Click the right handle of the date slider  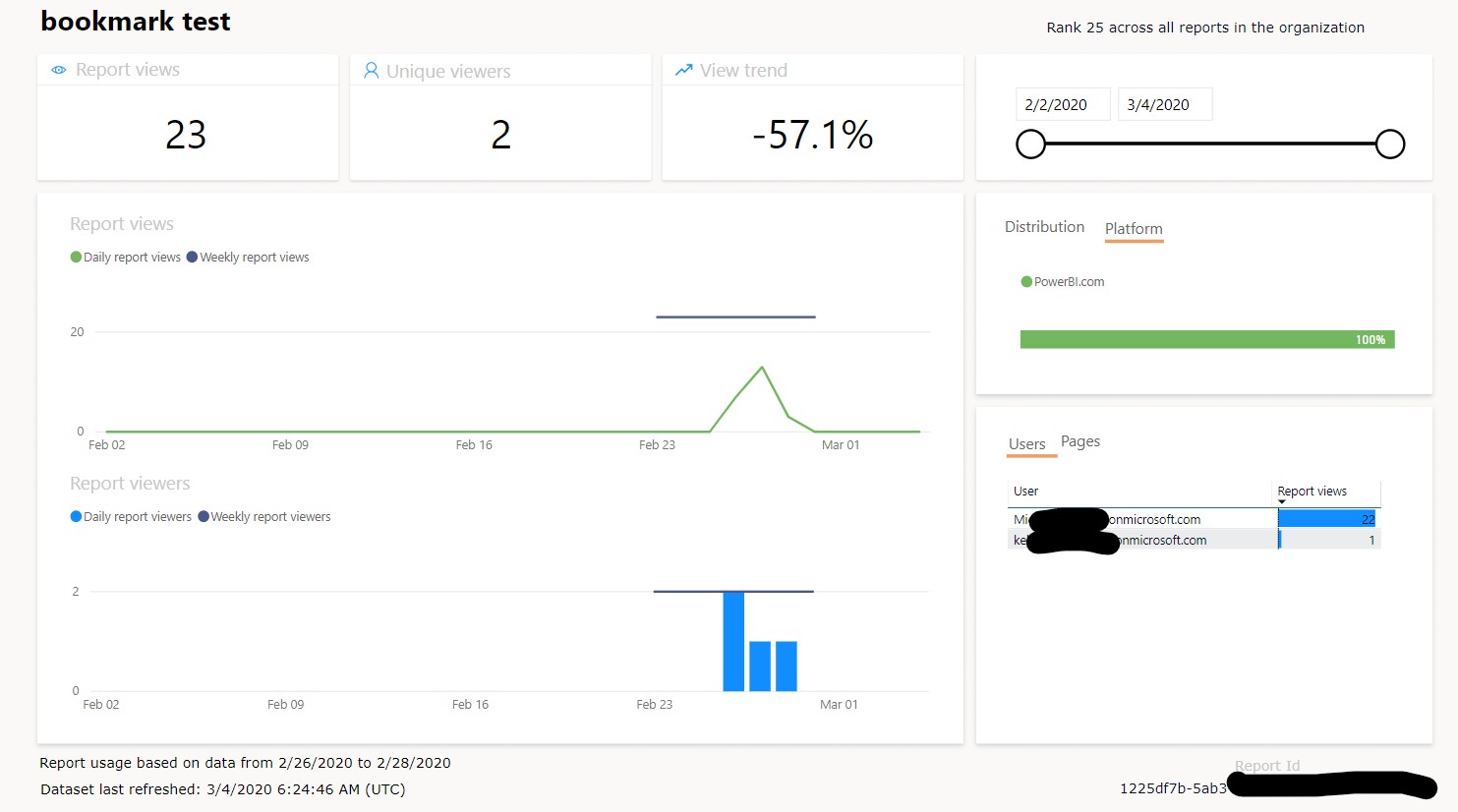tap(1390, 145)
